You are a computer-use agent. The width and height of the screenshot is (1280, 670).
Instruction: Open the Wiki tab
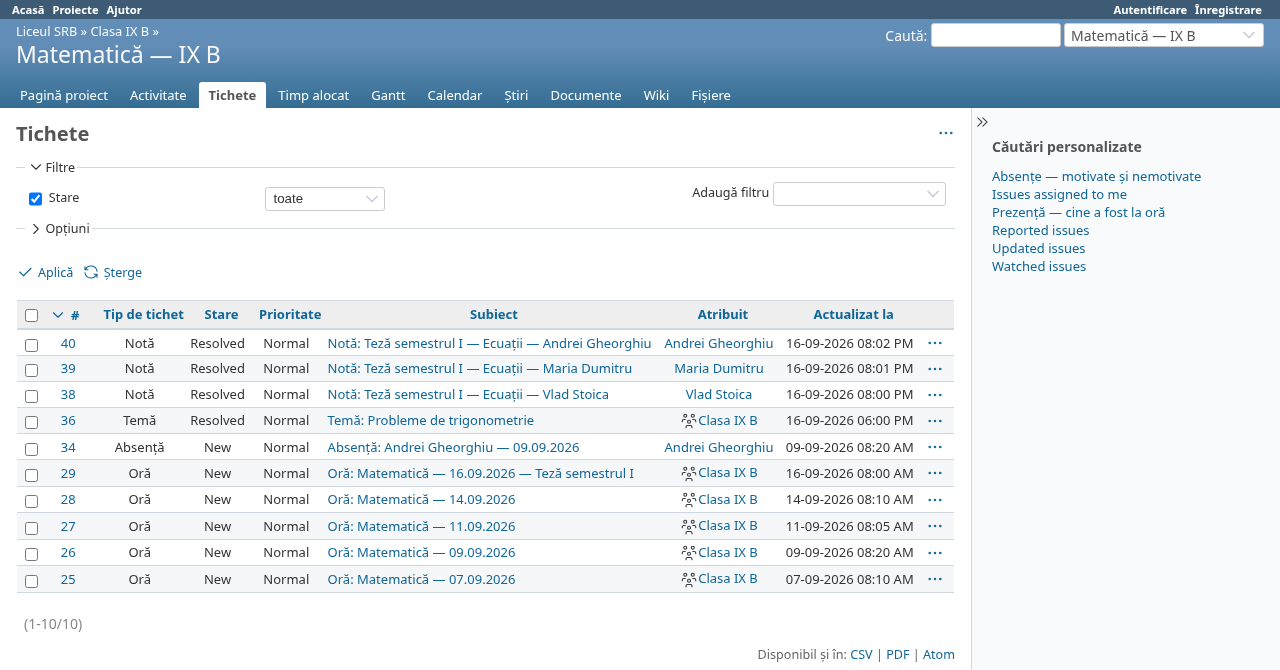click(656, 95)
